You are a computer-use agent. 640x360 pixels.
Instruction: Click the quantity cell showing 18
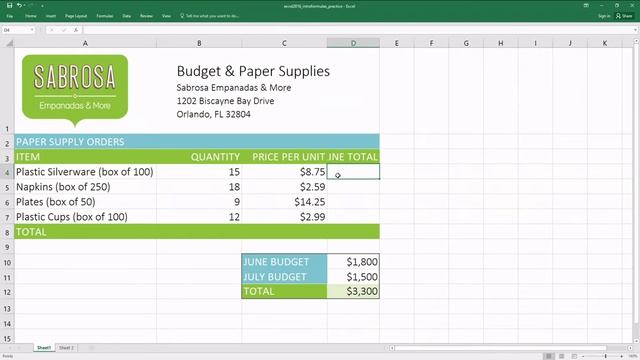click(x=199, y=187)
